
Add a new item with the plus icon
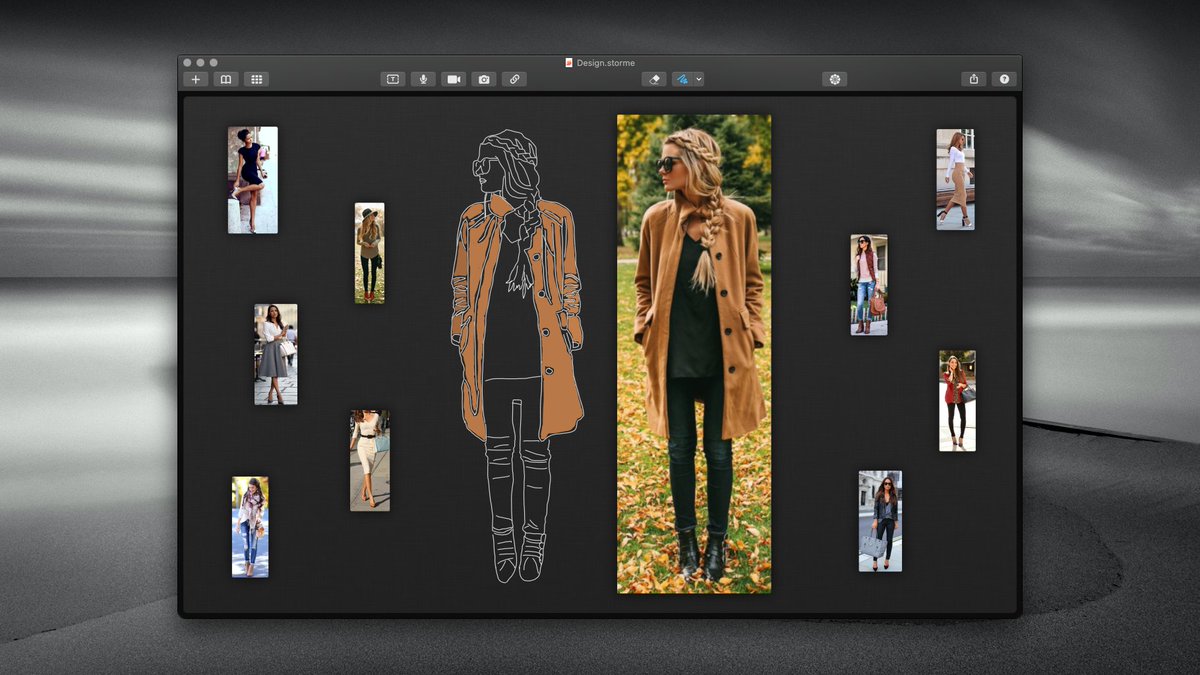(196, 78)
